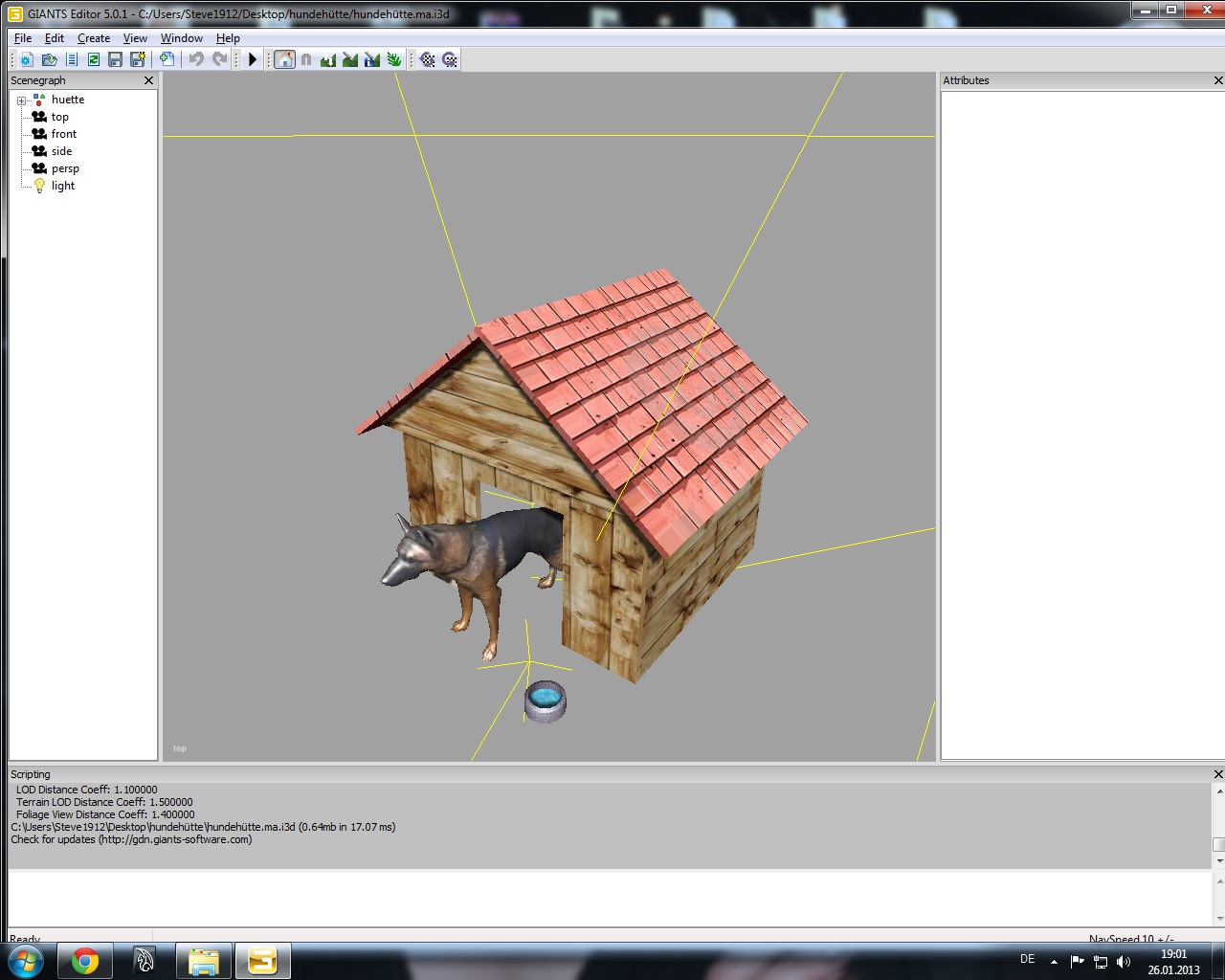Viewport: 1225px width, 980px height.
Task: Click the volume speaker tray icon
Action: [1124, 962]
